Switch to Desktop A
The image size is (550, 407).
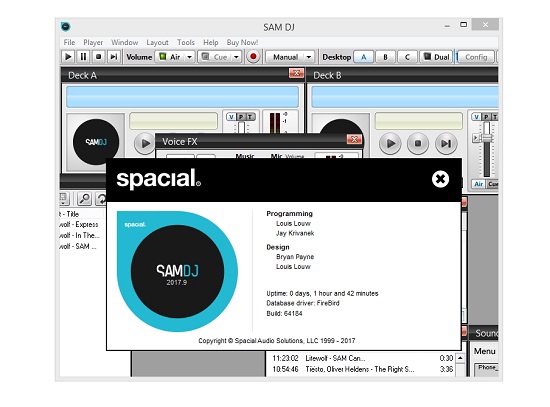[x=363, y=57]
